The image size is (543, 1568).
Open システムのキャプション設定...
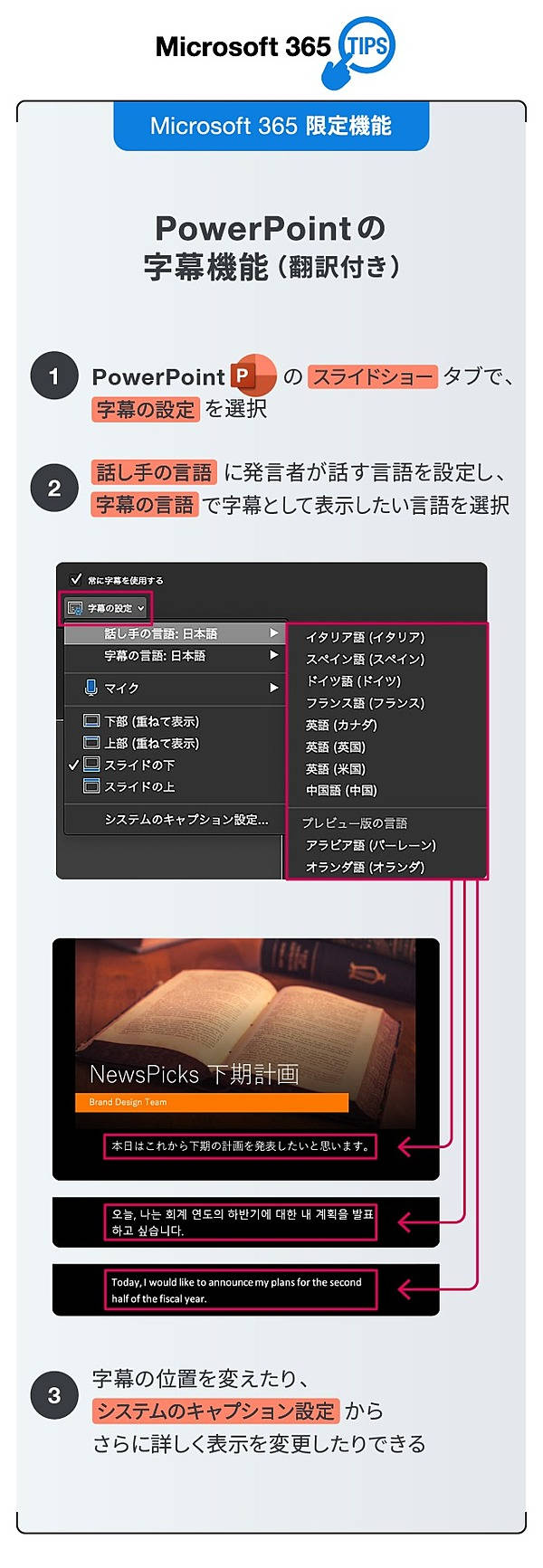click(186, 820)
